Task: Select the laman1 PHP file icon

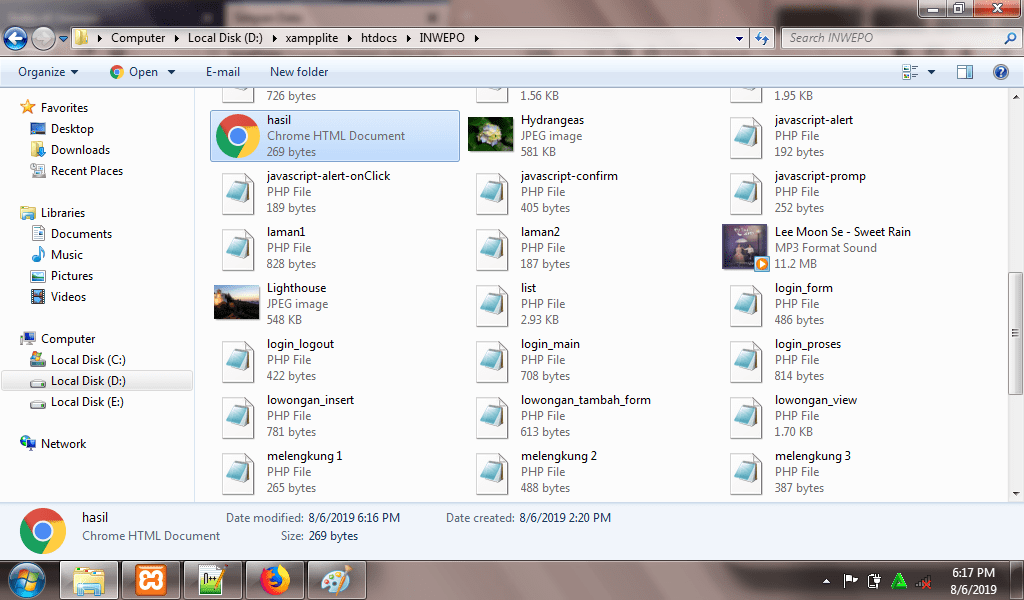Action: pos(238,249)
